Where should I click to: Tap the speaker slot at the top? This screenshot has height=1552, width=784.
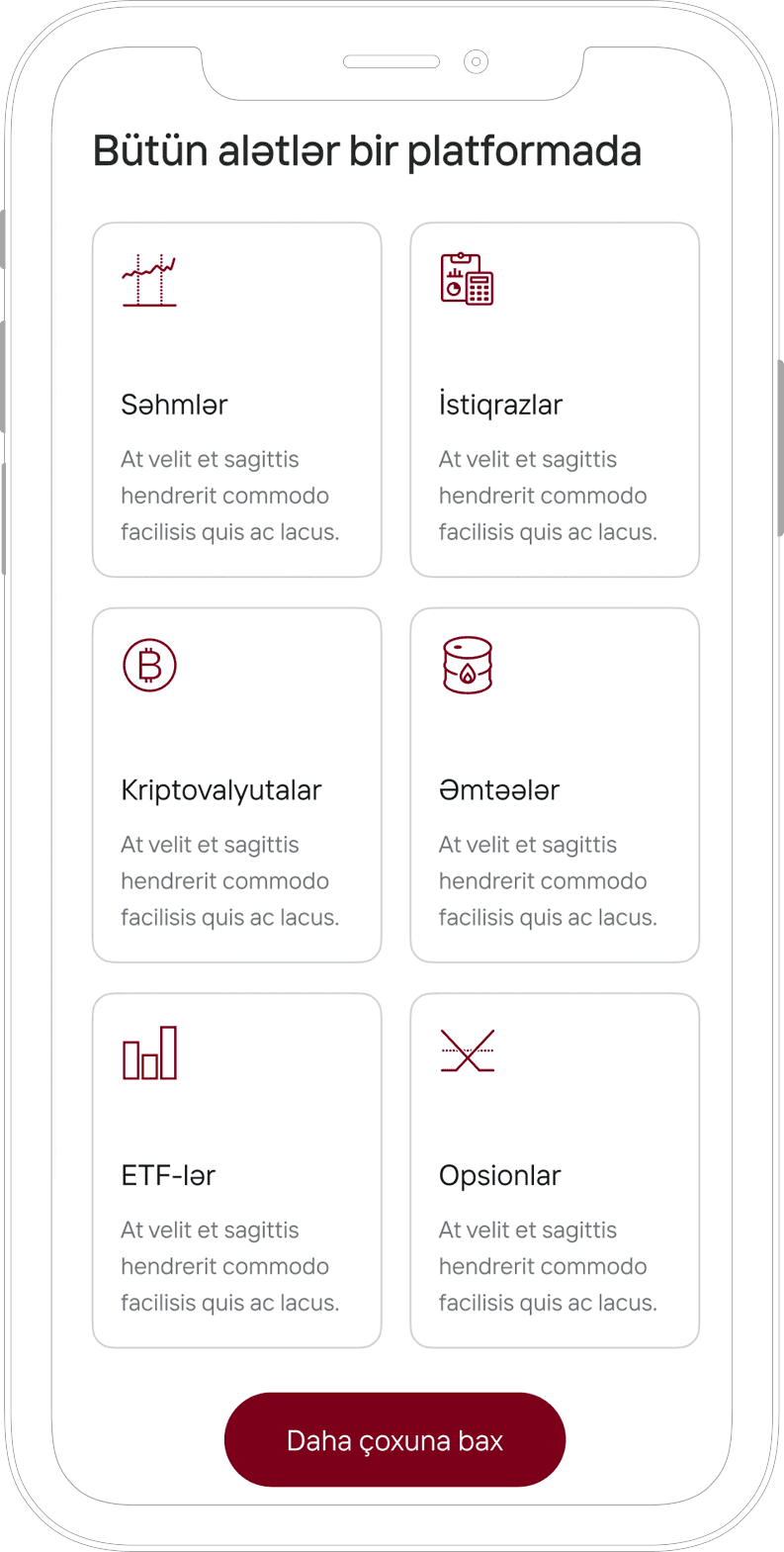(391, 61)
